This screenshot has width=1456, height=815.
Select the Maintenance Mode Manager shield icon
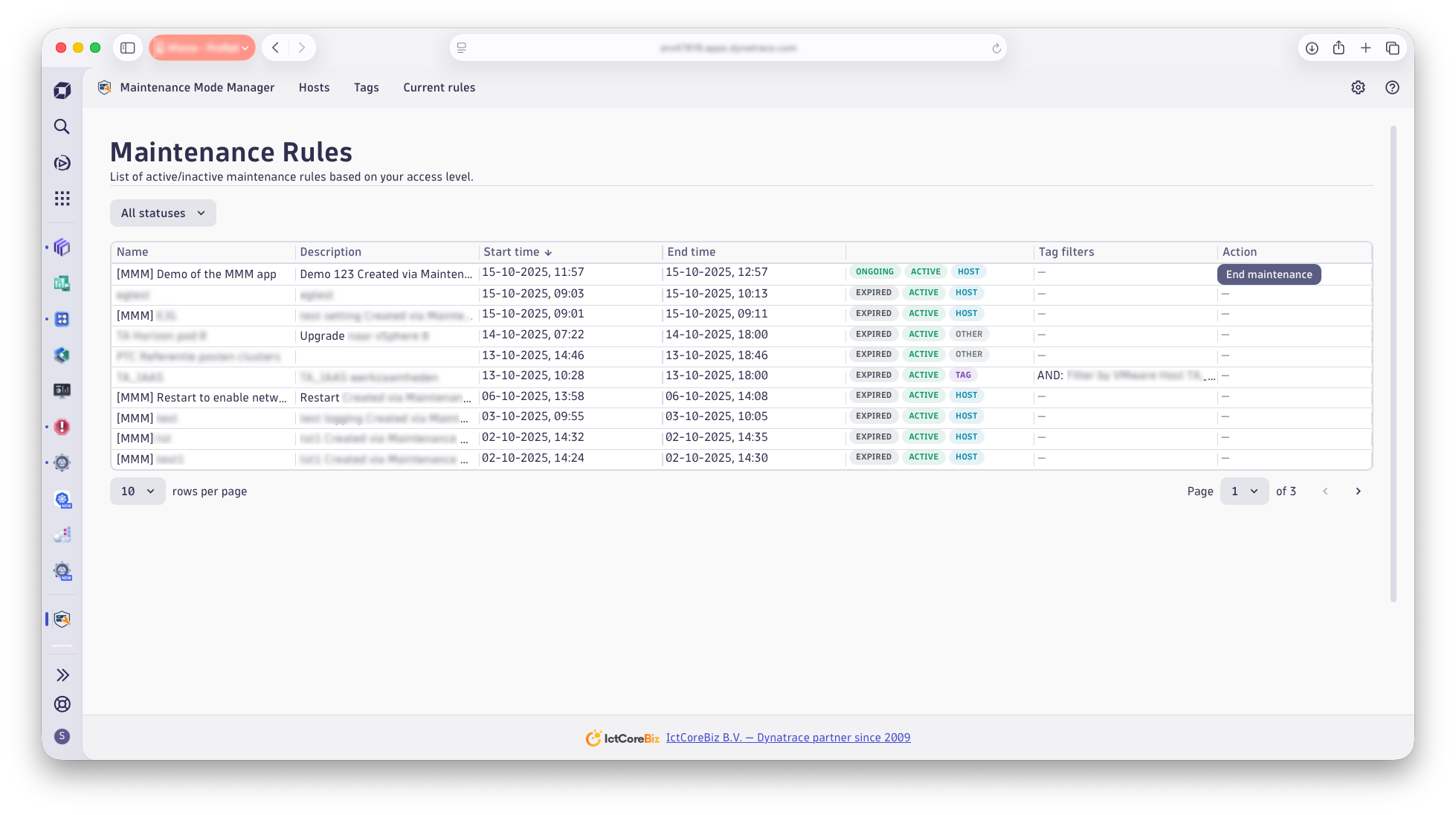click(x=62, y=618)
